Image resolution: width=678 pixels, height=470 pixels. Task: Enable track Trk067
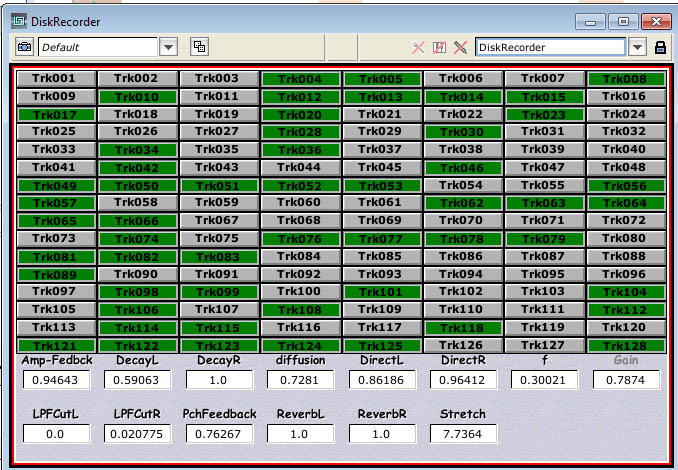point(219,221)
